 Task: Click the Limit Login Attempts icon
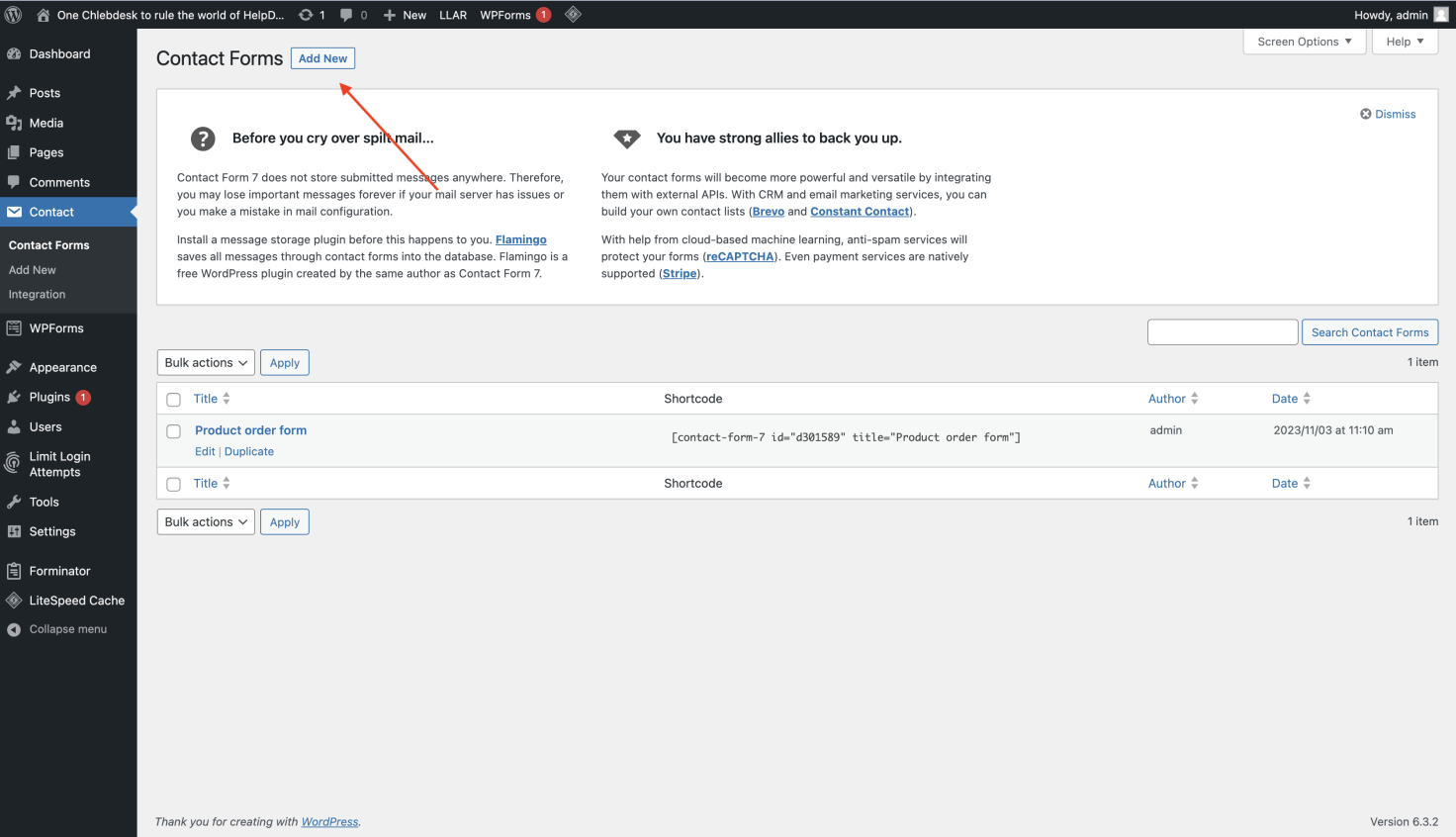[x=13, y=463]
